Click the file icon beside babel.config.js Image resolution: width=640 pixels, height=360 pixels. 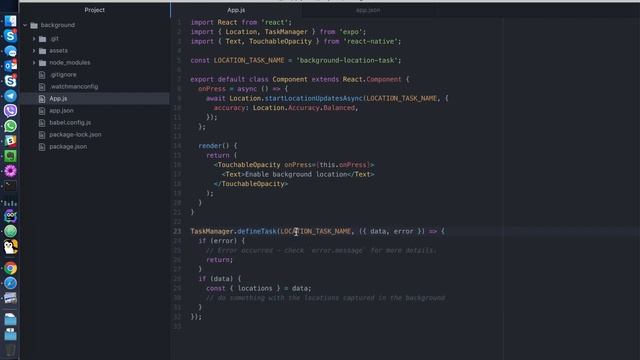(42, 122)
